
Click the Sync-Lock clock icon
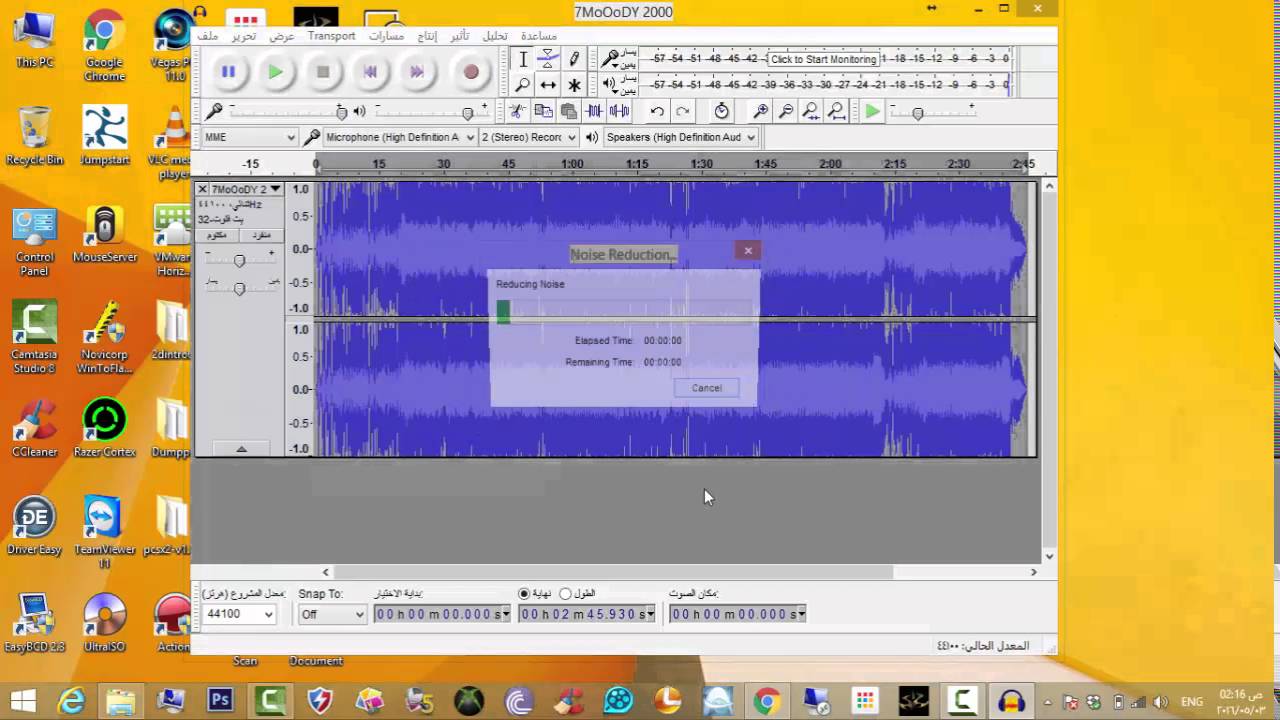click(x=721, y=112)
